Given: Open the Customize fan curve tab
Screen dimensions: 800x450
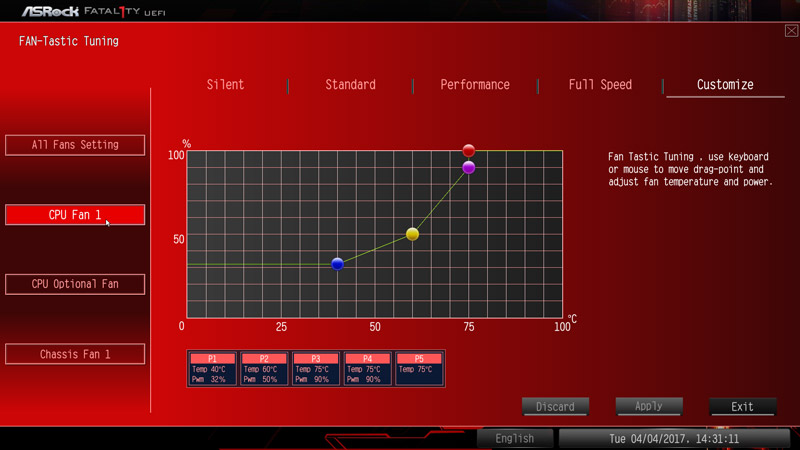Looking at the screenshot, I should click(x=725, y=85).
